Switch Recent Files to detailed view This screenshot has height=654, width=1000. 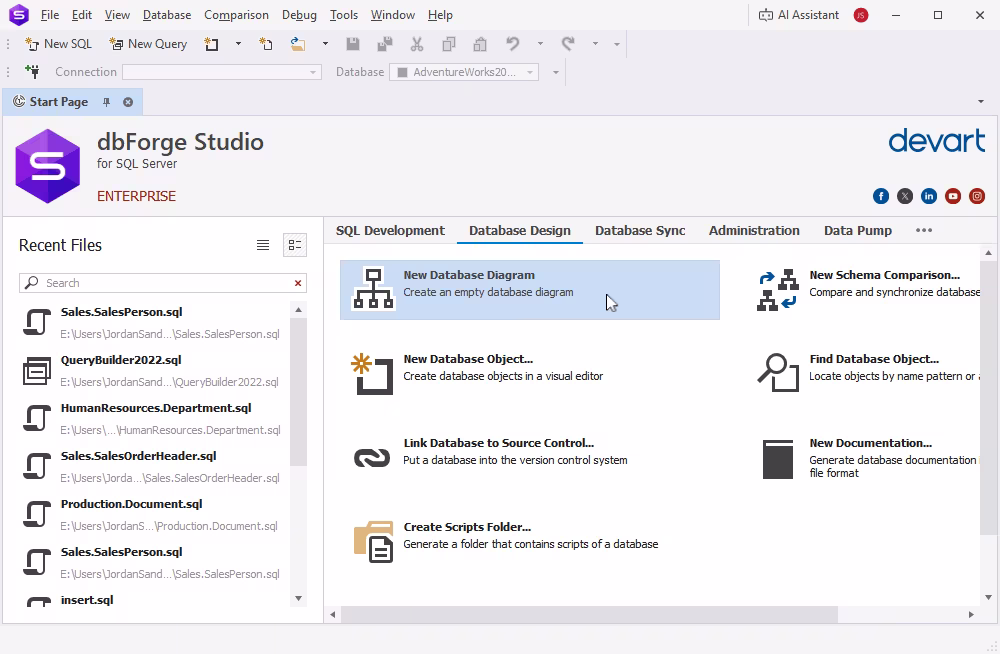point(295,245)
